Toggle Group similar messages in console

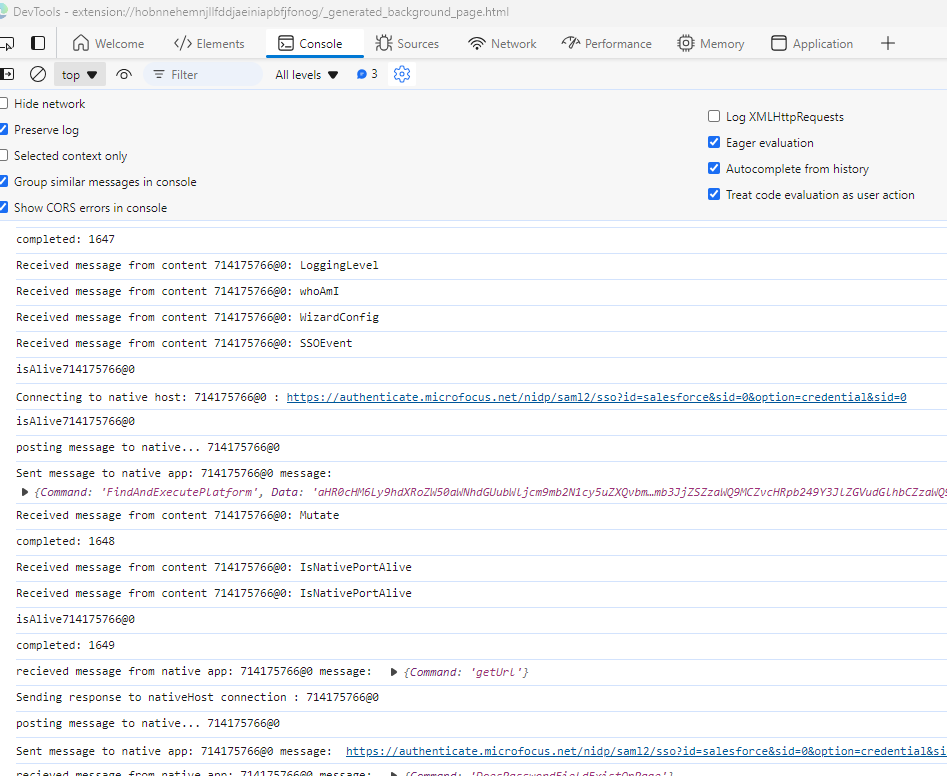coord(4,182)
